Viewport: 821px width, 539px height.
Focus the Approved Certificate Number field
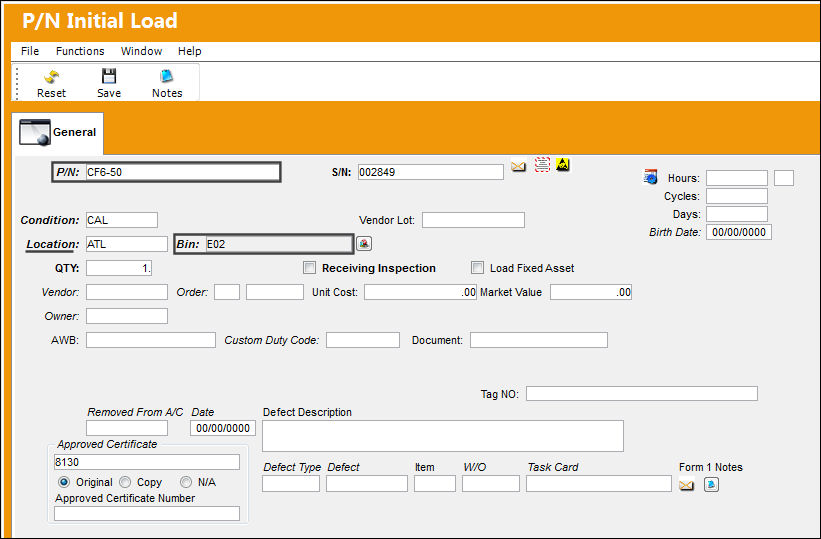(147, 513)
